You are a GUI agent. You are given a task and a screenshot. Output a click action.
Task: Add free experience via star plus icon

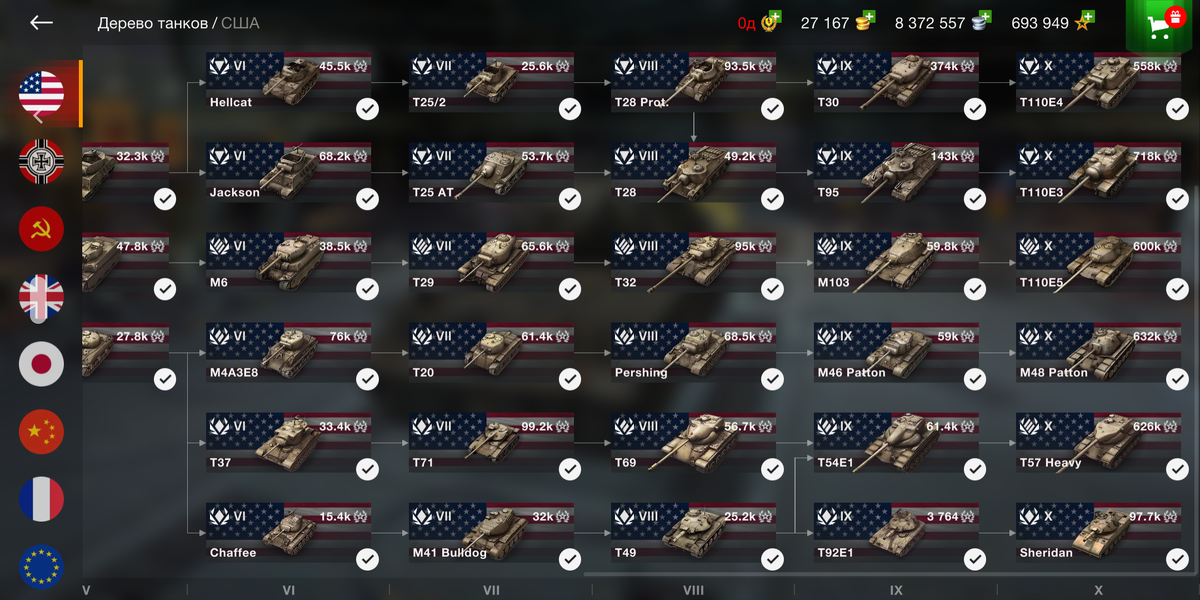click(x=1087, y=17)
